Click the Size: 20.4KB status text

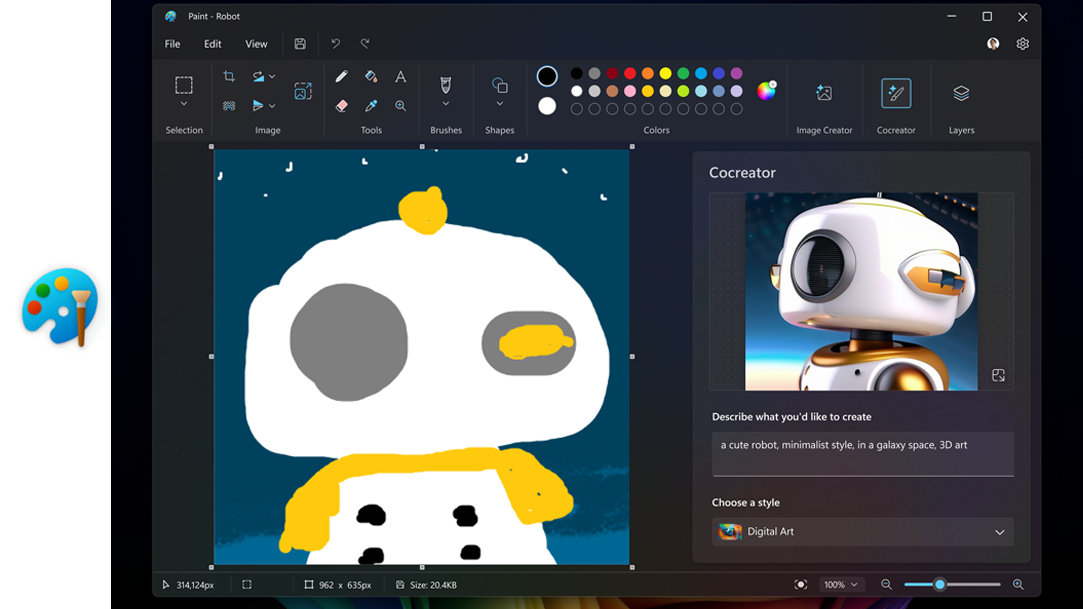433,585
